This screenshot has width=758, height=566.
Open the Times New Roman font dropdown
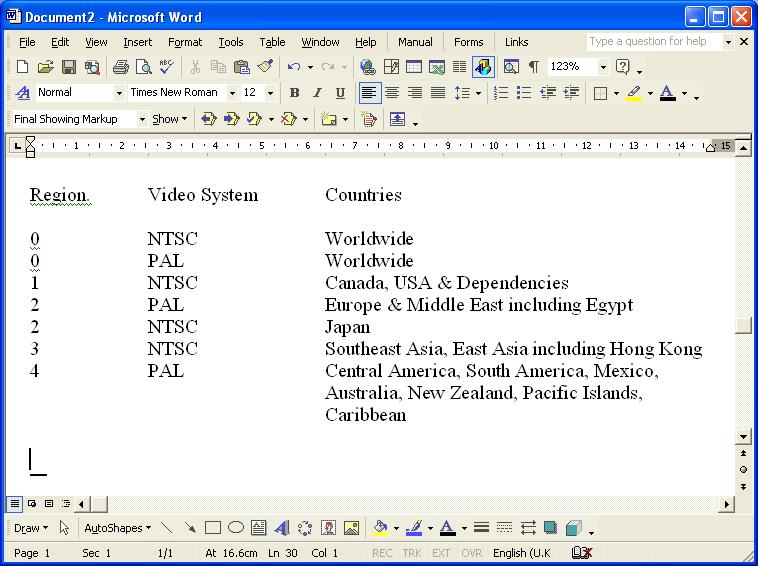click(x=232, y=92)
